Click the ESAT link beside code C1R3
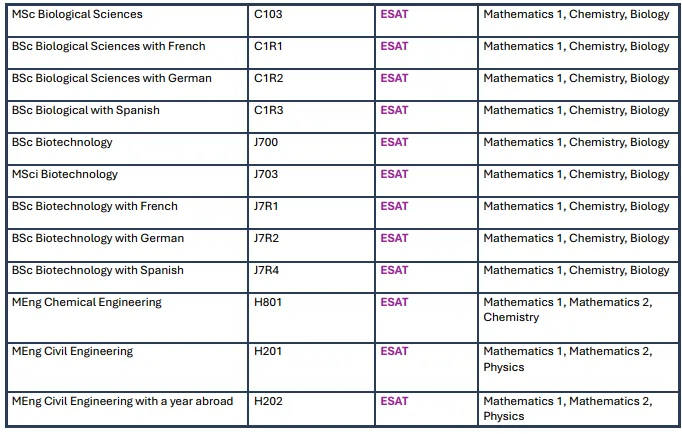This screenshot has height=434, width=682. (394, 111)
